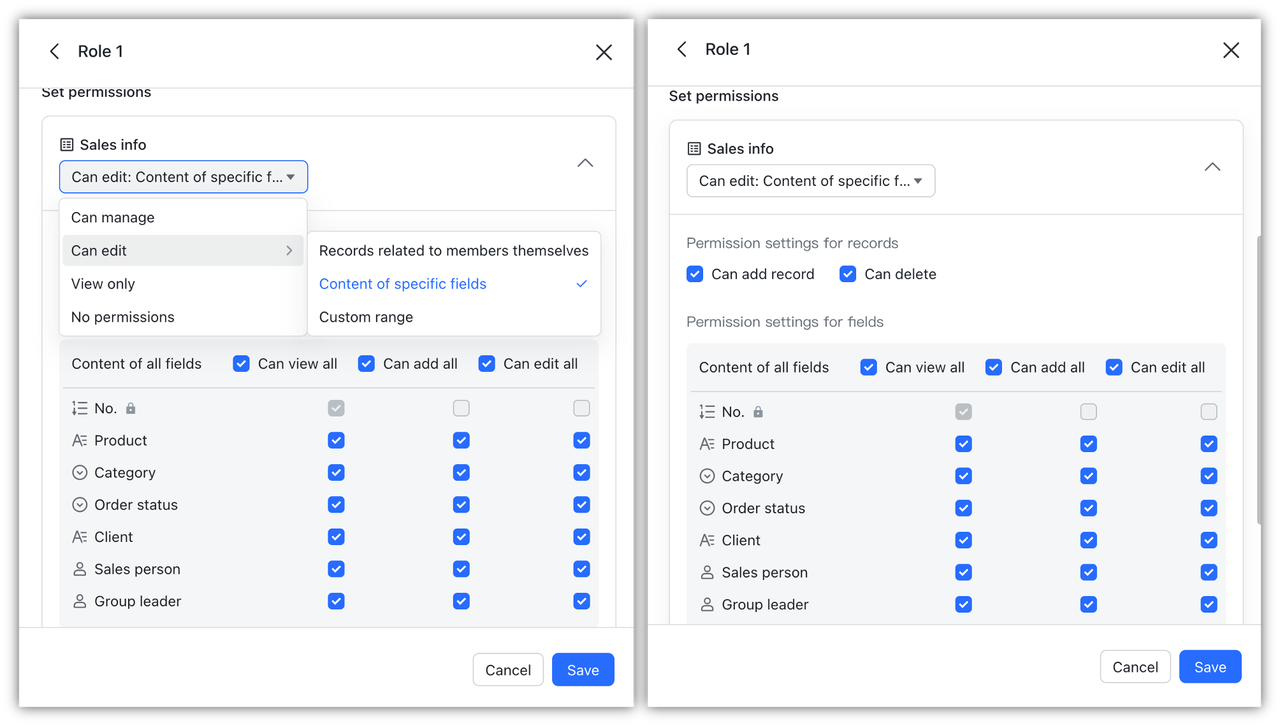Screen dimensions: 1280x726
Task: Collapse Sales info section chevron in right panel
Action: [x=1212, y=167]
